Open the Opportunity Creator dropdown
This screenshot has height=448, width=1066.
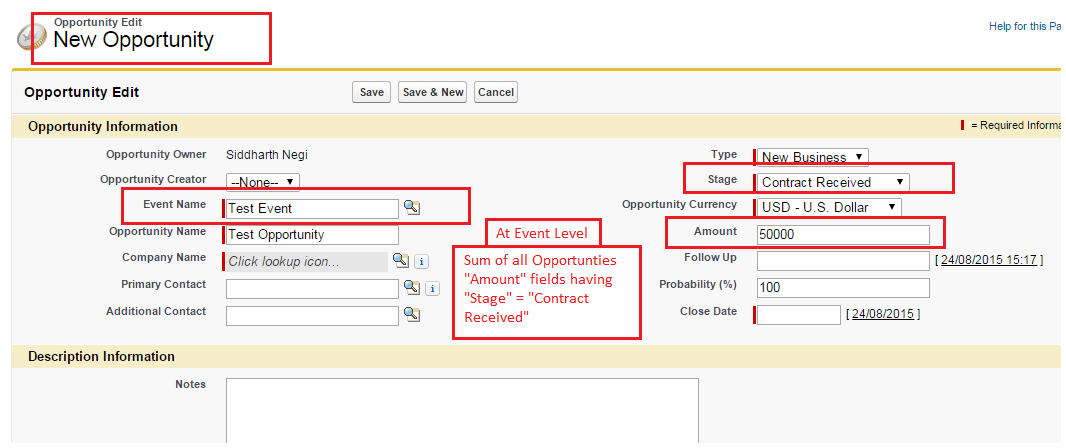262,182
